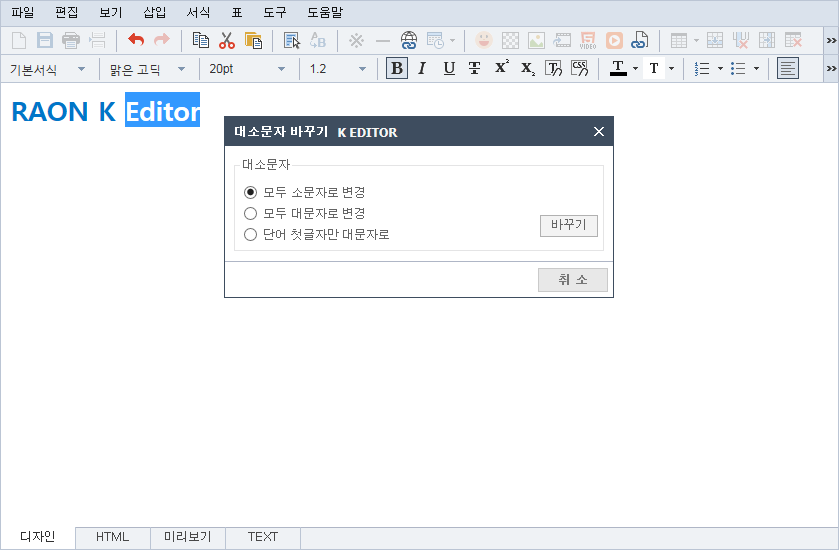Screen dimensions: 839x550
Task: Expand the insert table dropdown arrow
Action: point(696,41)
